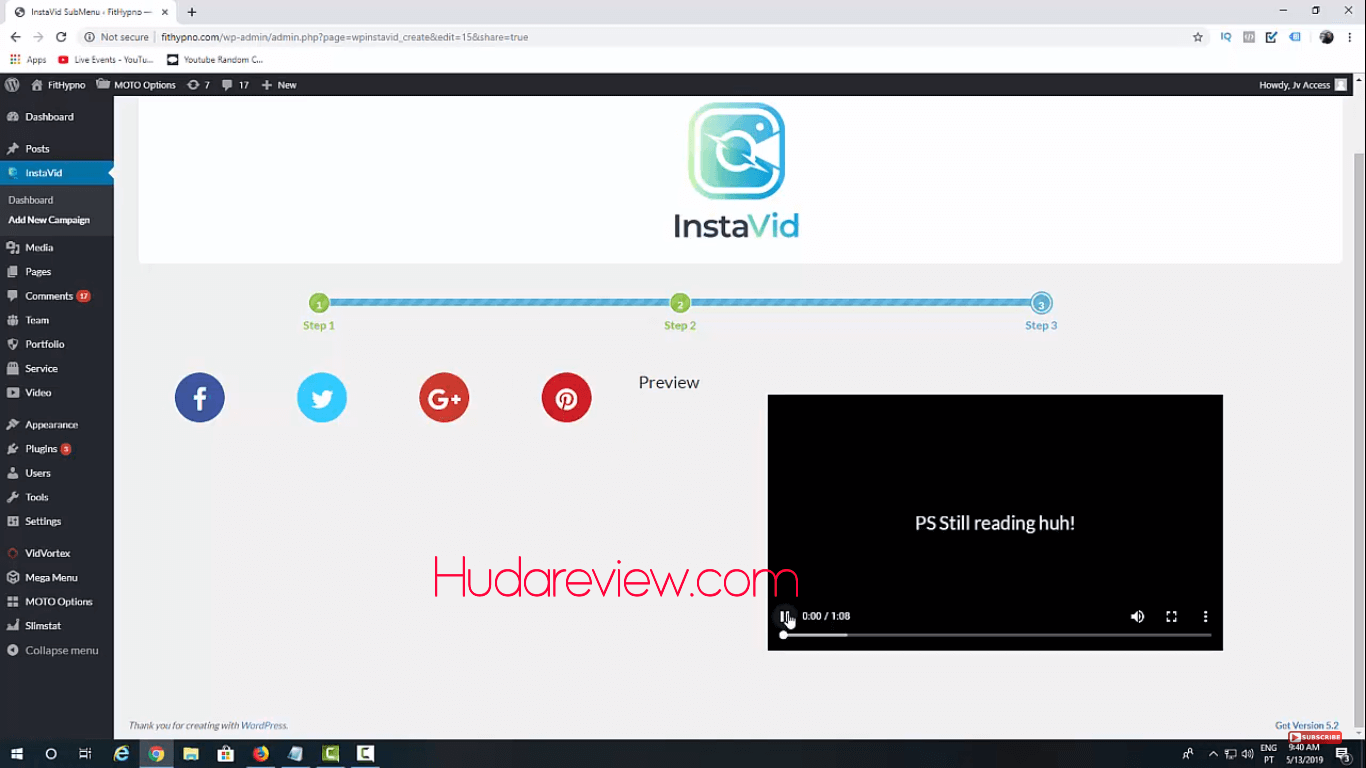1366x768 pixels.
Task: Reload the current page
Action: tap(61, 37)
